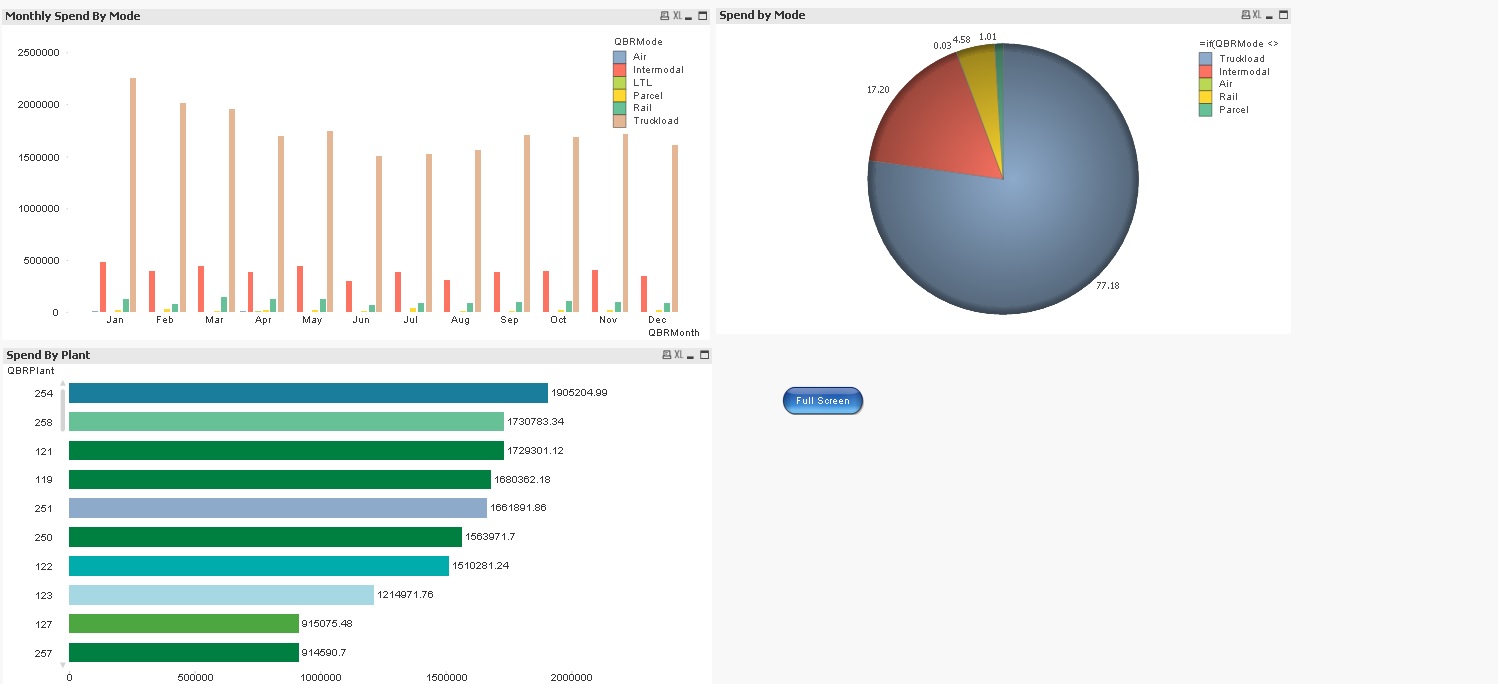Image resolution: width=1498 pixels, height=684 pixels.
Task: Maximize the Spend By Plant chart
Action: (x=703, y=355)
